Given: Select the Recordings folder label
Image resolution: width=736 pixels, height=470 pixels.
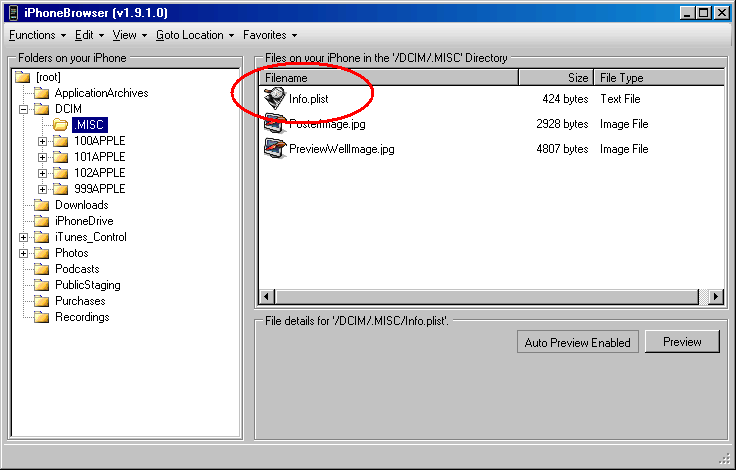Looking at the screenshot, I should [82, 317].
